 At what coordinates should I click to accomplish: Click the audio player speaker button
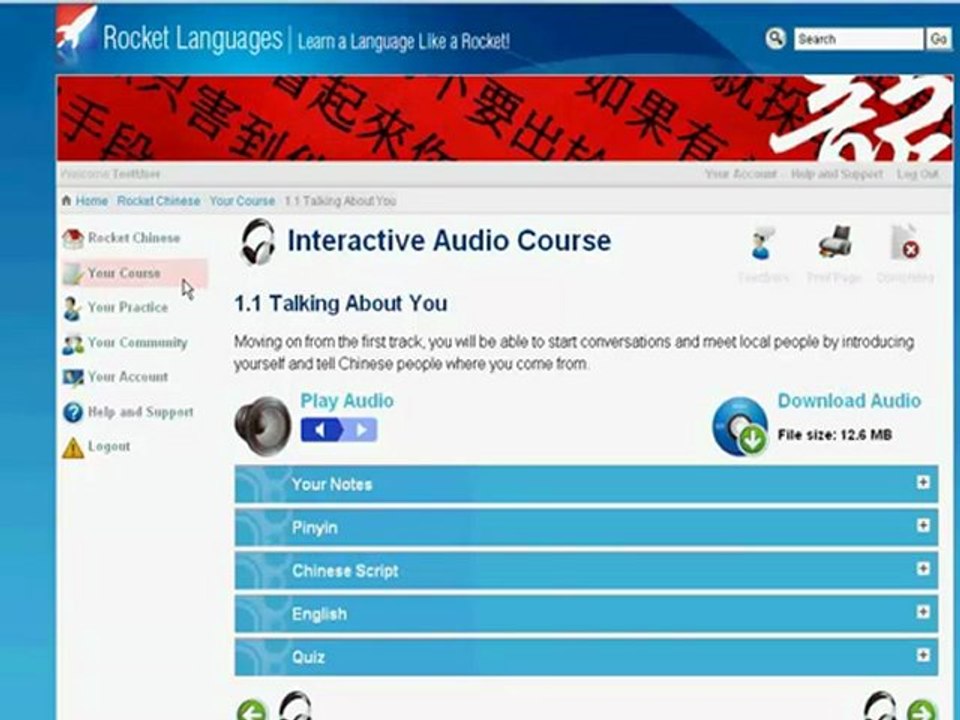coord(321,430)
